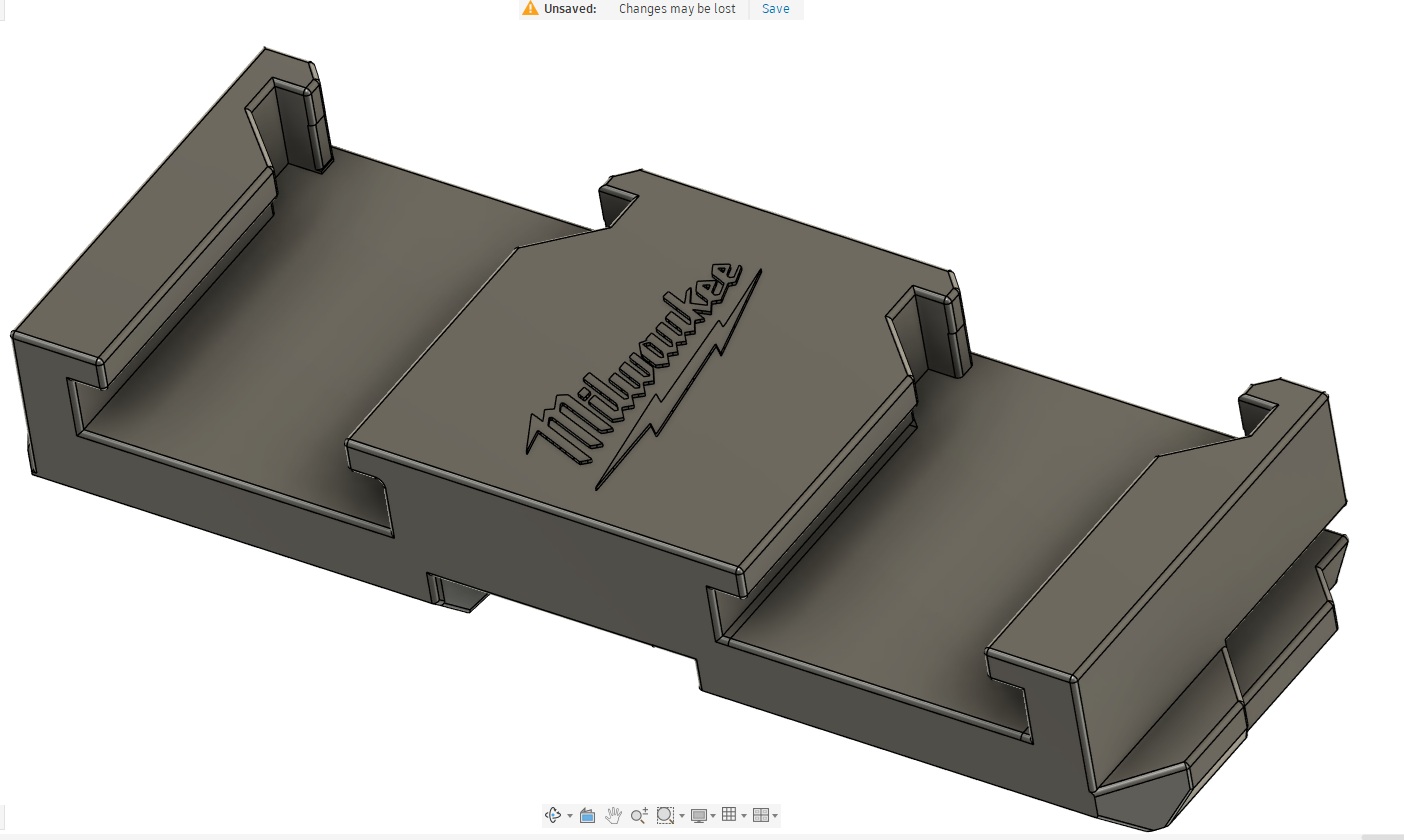Expand the Viewports dropdown arrow
1404x840 pixels.
pyautogui.click(x=775, y=816)
